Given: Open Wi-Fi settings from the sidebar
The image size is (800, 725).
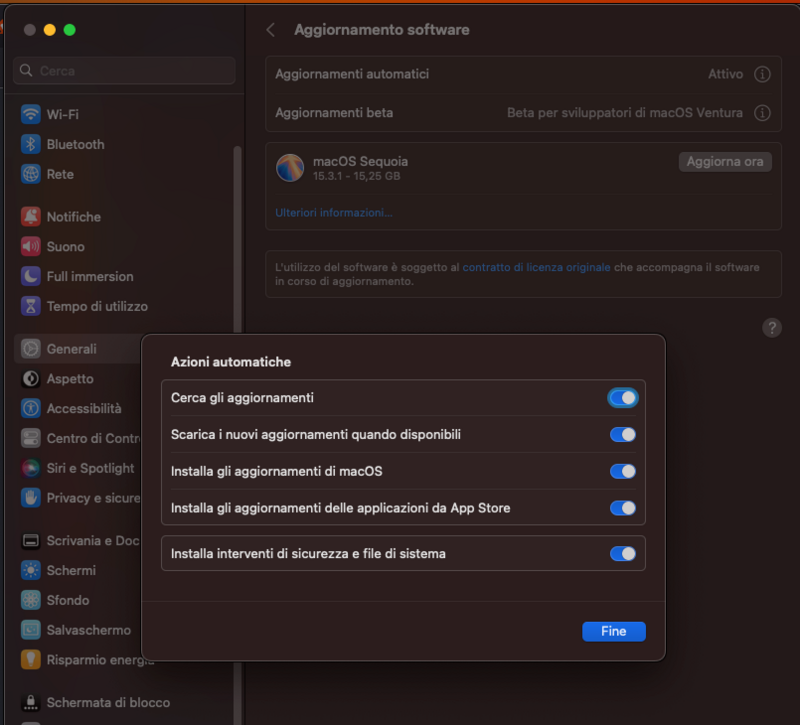Looking at the screenshot, I should (62, 113).
